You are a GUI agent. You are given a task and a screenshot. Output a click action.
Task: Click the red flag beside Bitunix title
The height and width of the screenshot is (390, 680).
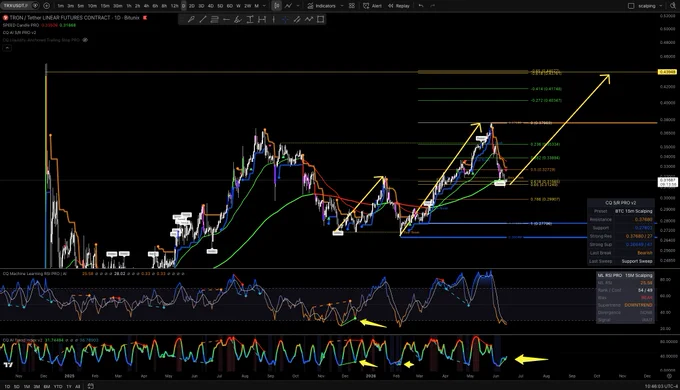point(145,18)
